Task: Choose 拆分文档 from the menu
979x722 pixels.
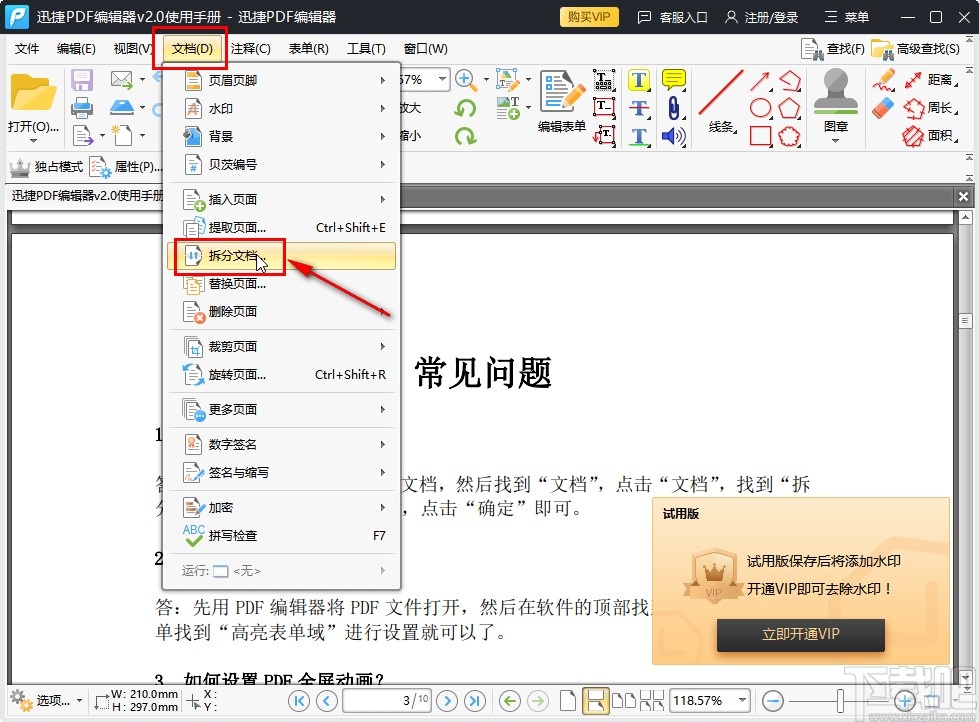Action: [x=282, y=255]
